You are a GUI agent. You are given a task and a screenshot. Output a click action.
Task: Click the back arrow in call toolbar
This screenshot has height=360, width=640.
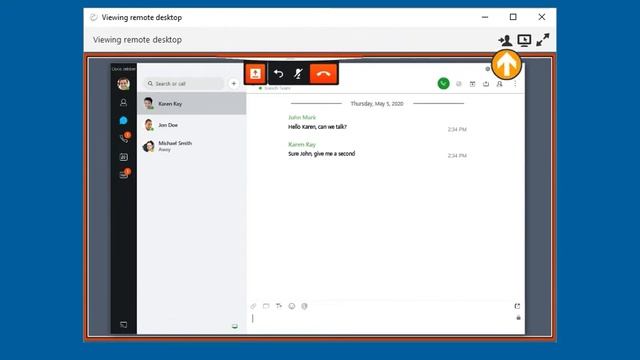pyautogui.click(x=278, y=73)
